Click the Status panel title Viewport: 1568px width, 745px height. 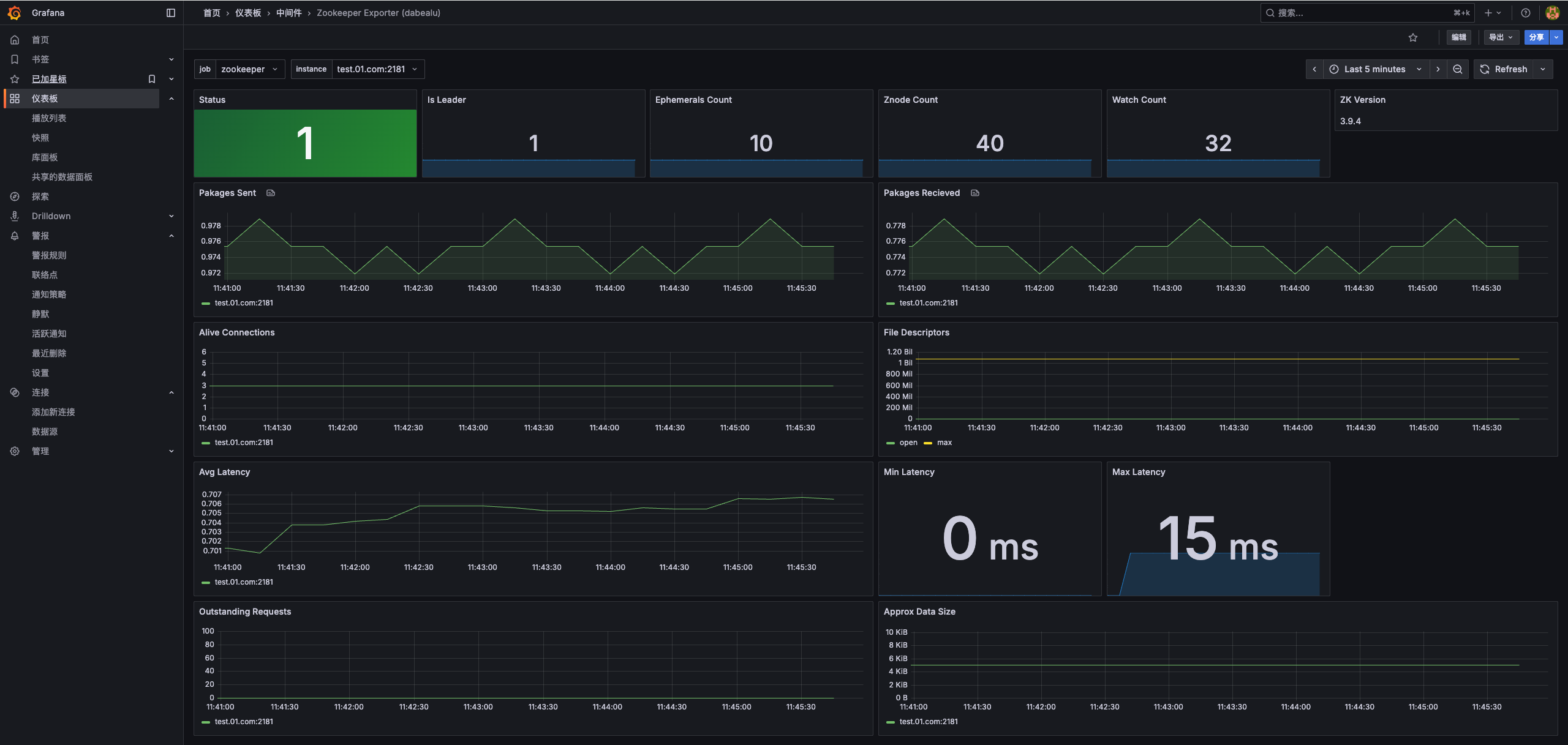coord(212,100)
